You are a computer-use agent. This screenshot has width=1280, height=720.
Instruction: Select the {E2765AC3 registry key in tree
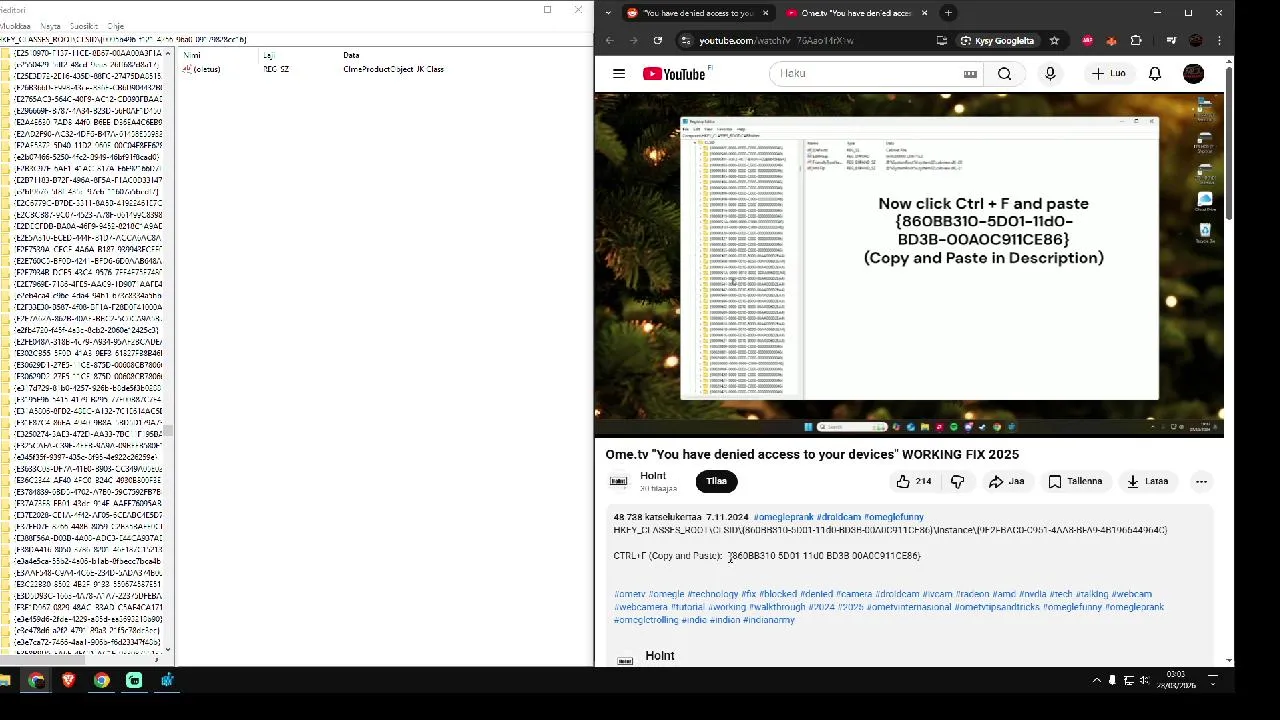[88, 99]
